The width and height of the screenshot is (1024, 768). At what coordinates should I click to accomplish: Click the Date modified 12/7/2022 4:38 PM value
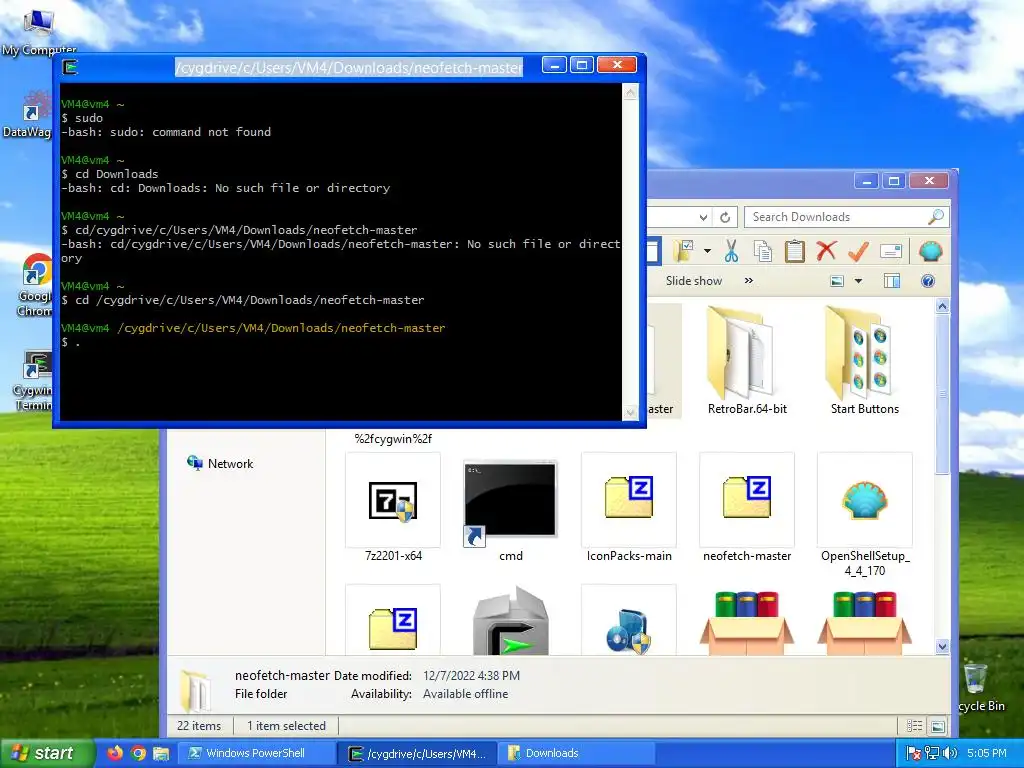(472, 675)
